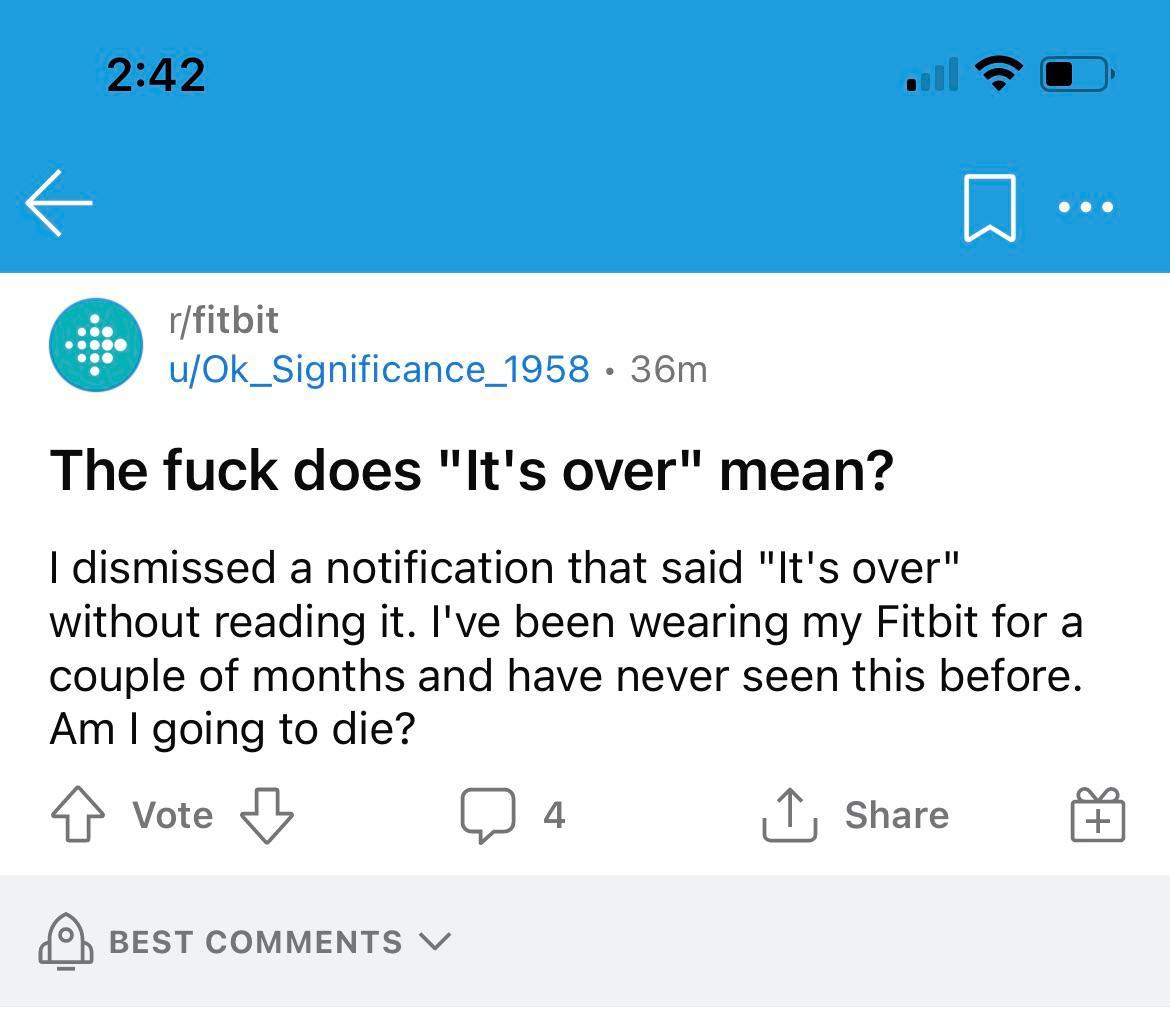Go to the r/fitbit subreddit link
Image resolution: width=1170 pixels, height=1016 pixels.
pos(223,320)
